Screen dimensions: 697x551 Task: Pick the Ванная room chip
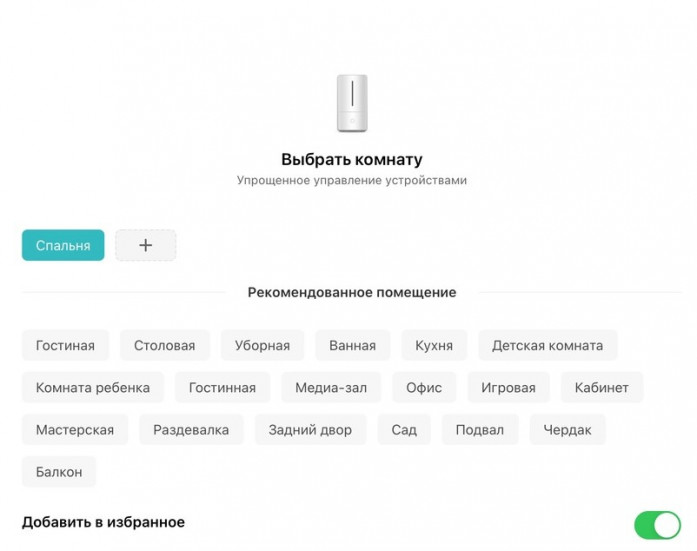[352, 346]
